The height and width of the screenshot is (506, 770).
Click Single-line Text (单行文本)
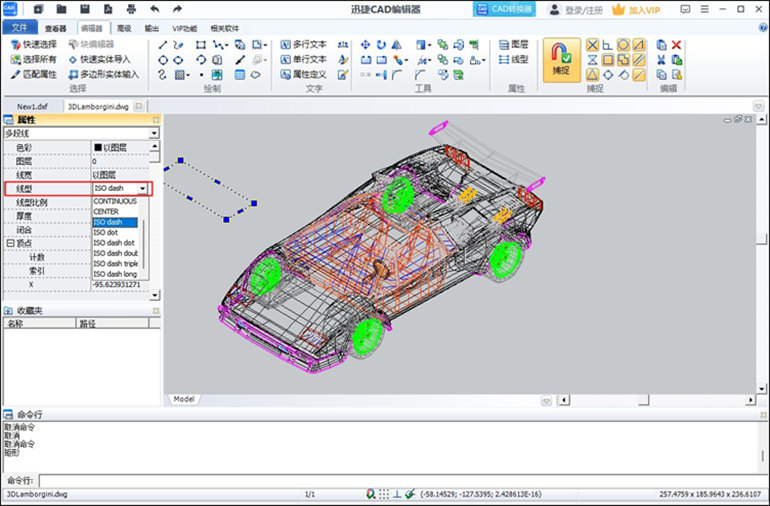(x=303, y=59)
